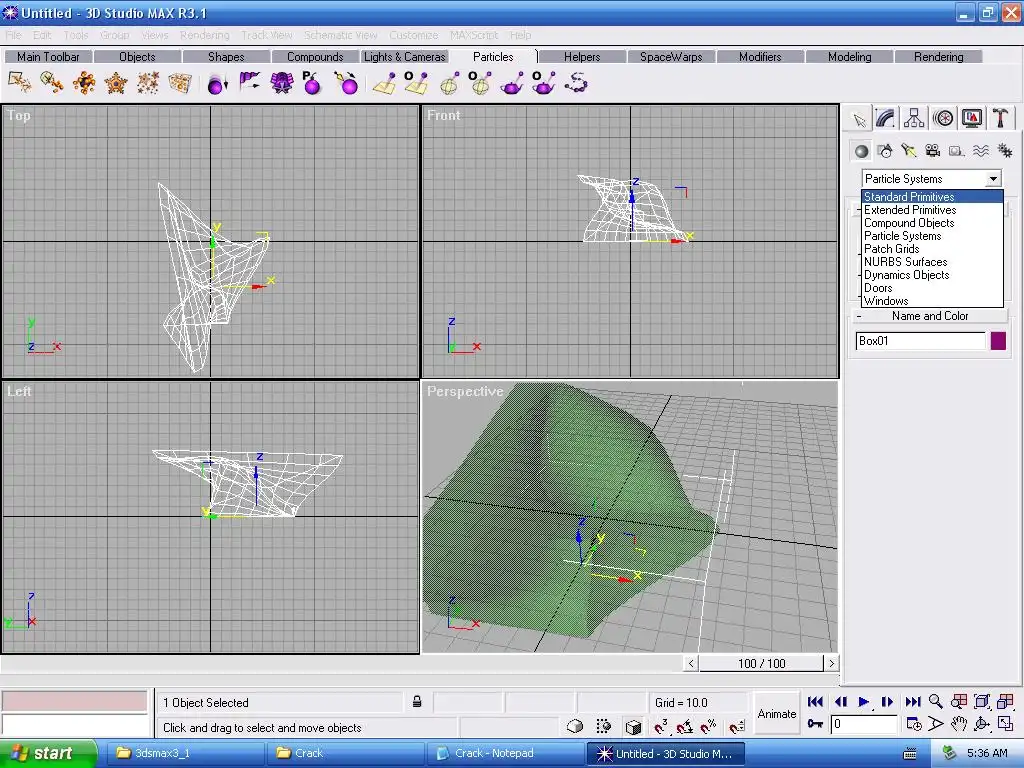Toggle degradation override box icon
This screenshot has width=1024, height=768.
pyautogui.click(x=575, y=726)
